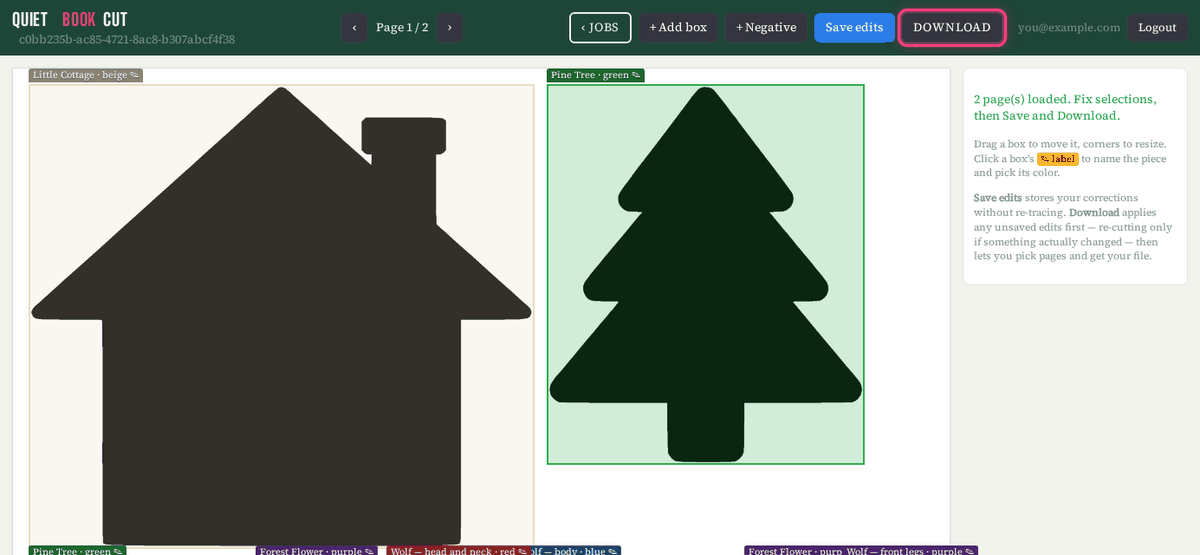Open the Forest Flower purple label tag
Viewport: 1200px width, 555px height.
coord(317,550)
